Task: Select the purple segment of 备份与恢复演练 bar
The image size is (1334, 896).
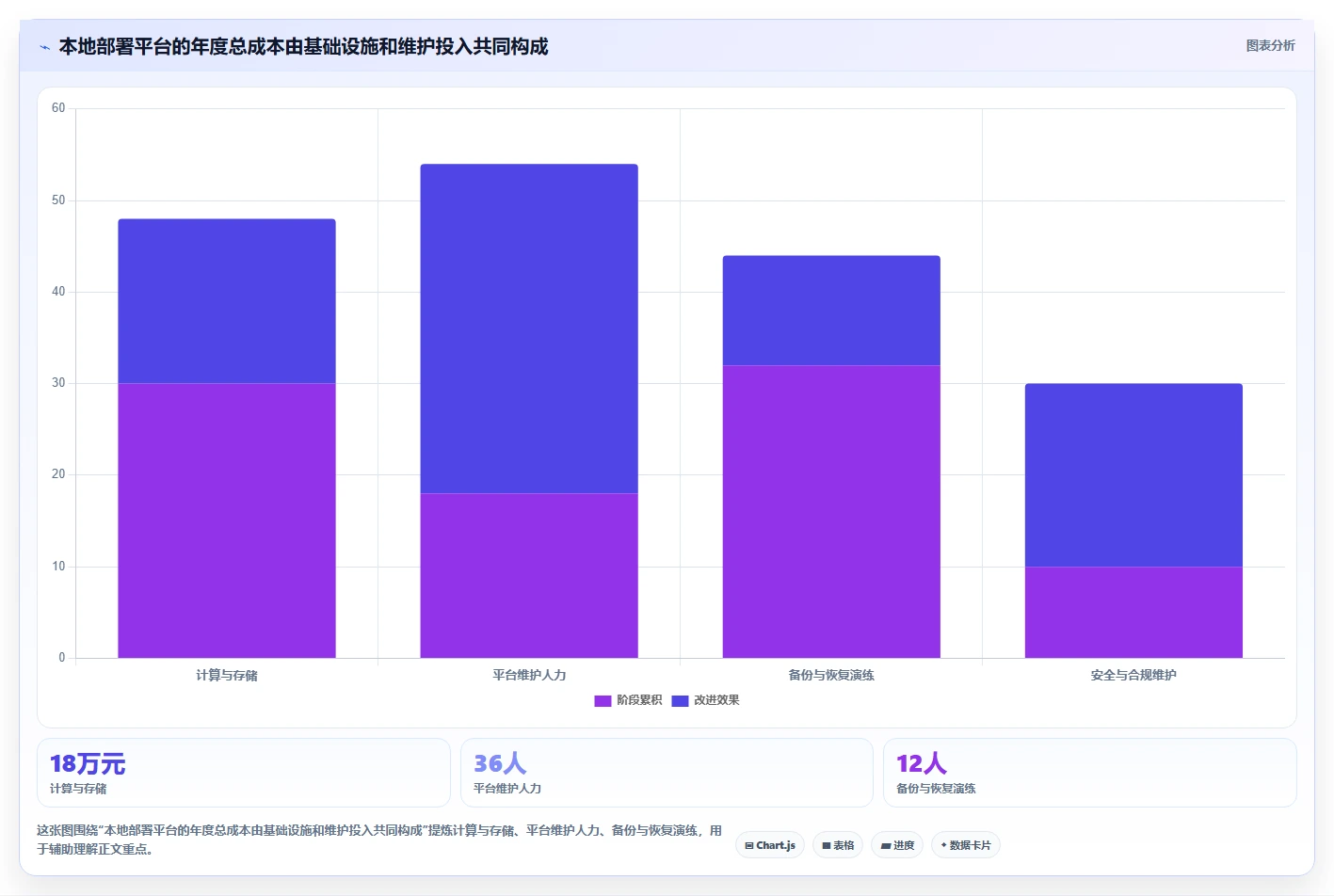Action: (831, 511)
